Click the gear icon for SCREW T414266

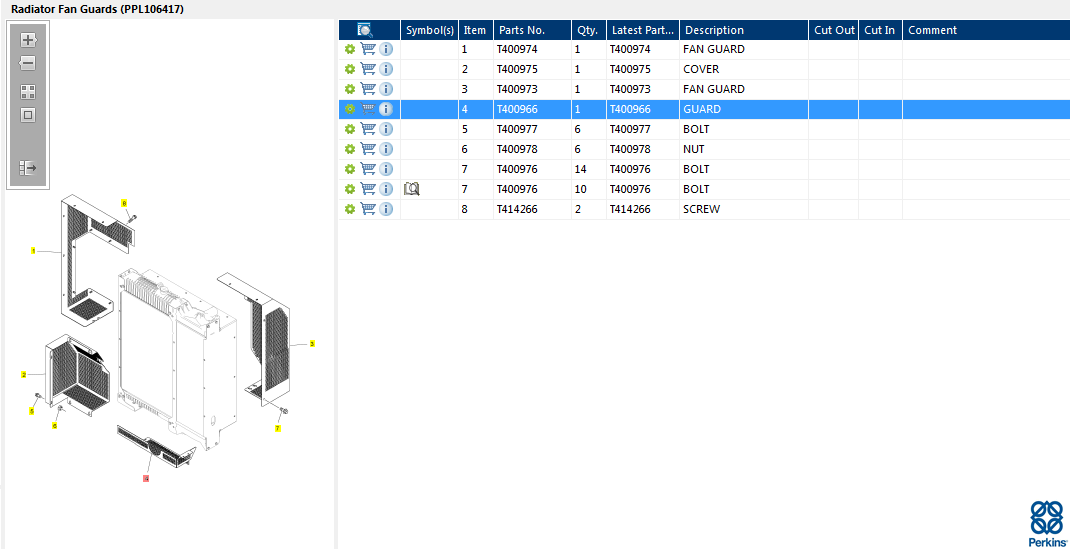[x=350, y=209]
